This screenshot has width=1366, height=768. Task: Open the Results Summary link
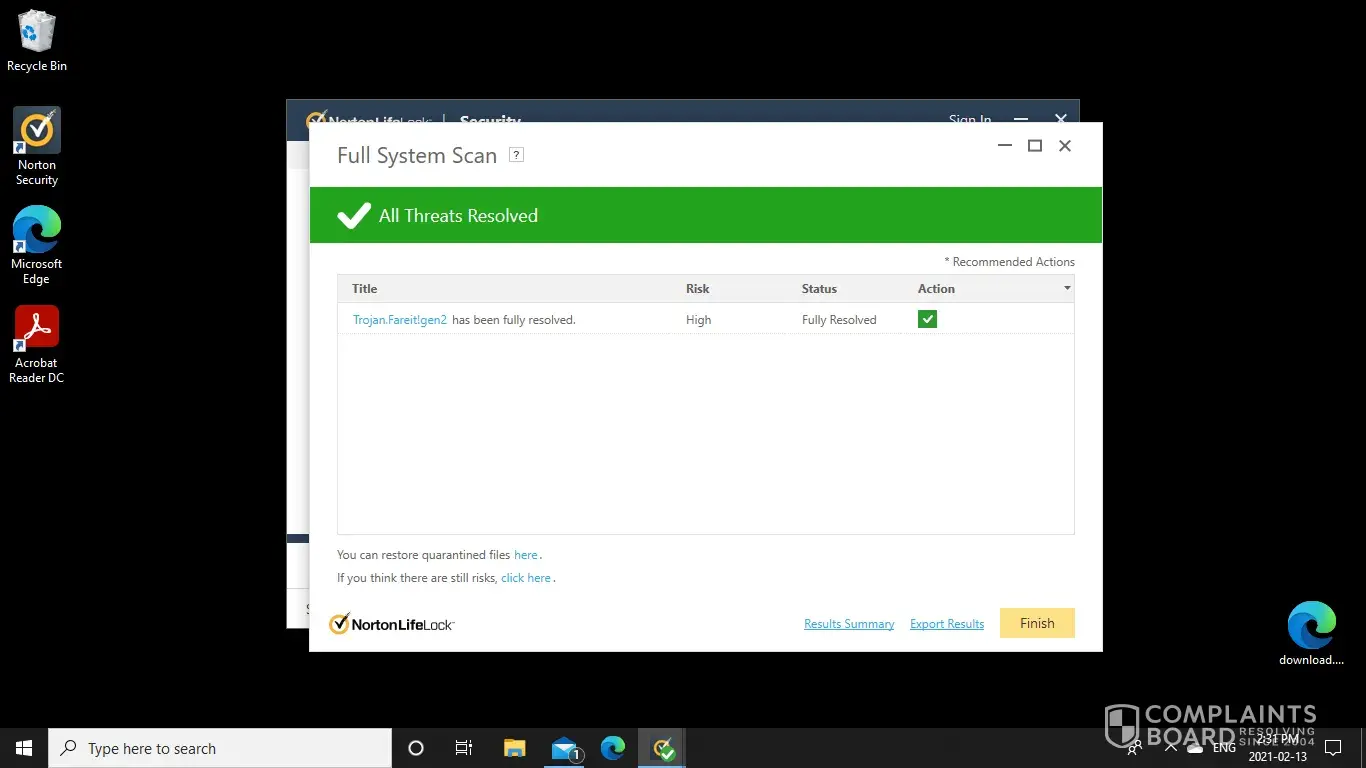click(849, 624)
